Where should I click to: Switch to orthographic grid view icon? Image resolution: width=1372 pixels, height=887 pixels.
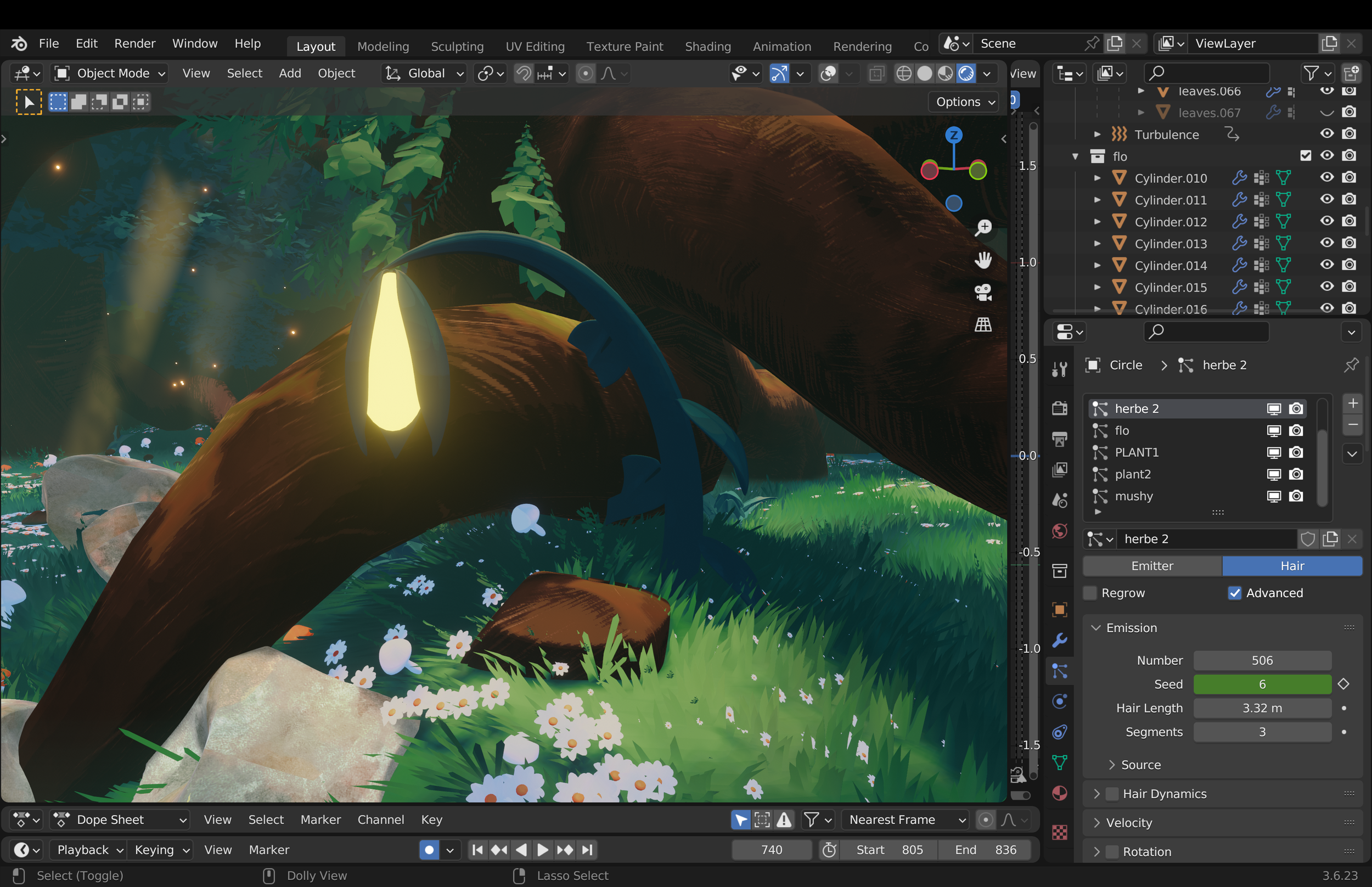point(983,325)
